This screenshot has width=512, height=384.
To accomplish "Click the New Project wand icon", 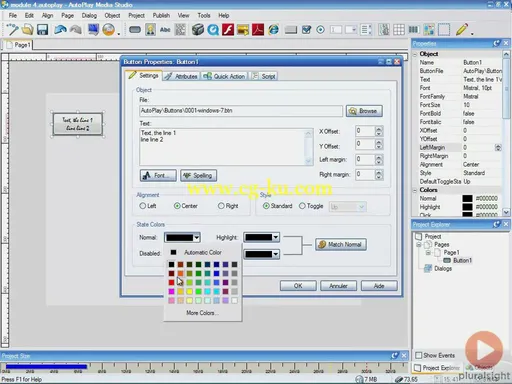I will (12, 30).
